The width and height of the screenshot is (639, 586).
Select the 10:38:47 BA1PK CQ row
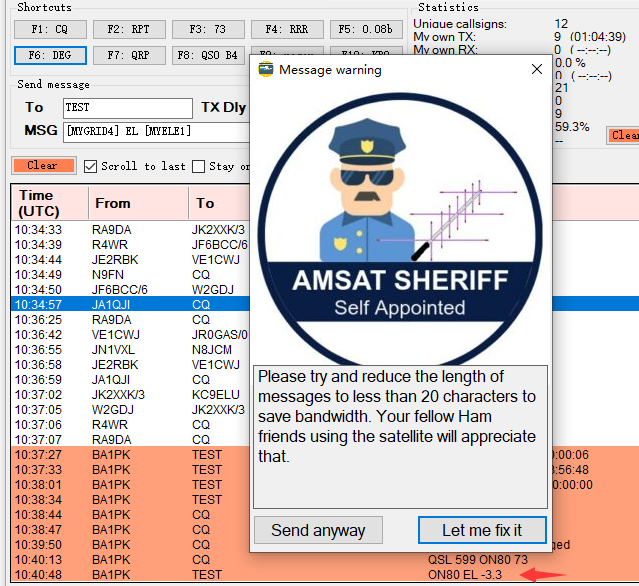click(130, 530)
